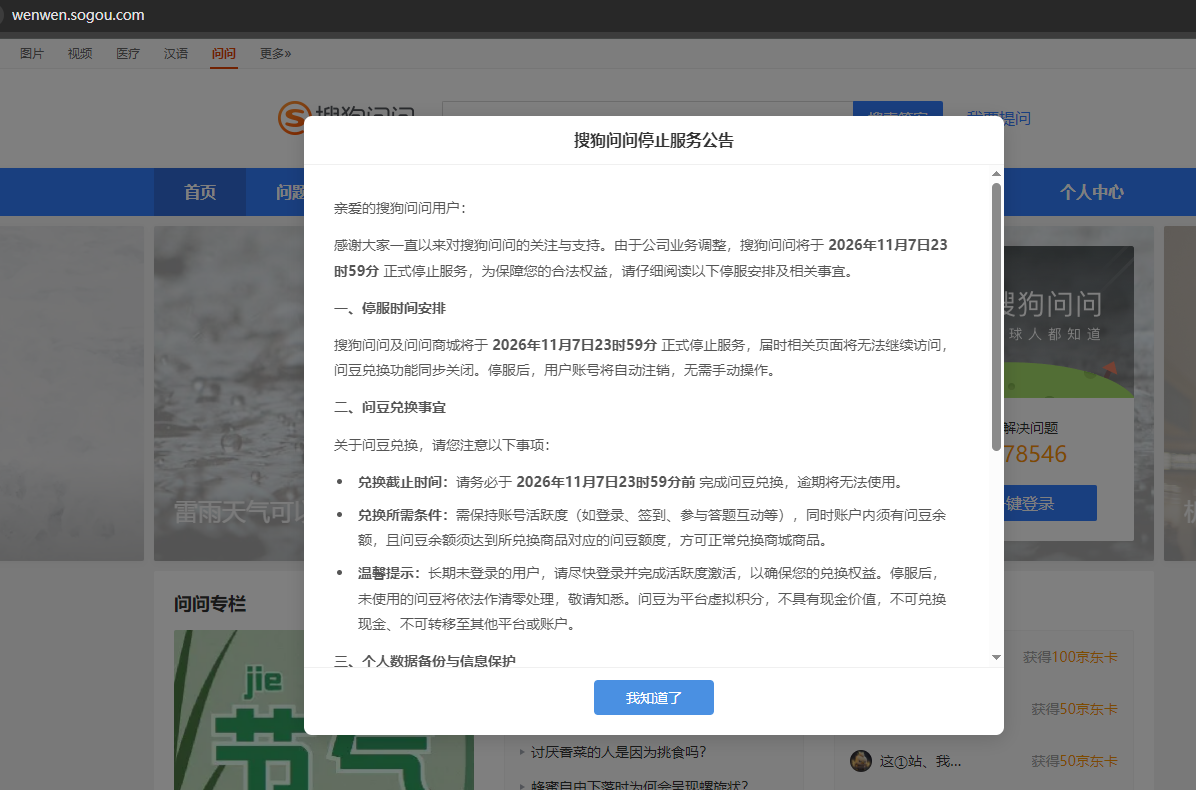
Task: Open question 讨厌香菜的人是因为挑食吗?
Action: coord(619,753)
